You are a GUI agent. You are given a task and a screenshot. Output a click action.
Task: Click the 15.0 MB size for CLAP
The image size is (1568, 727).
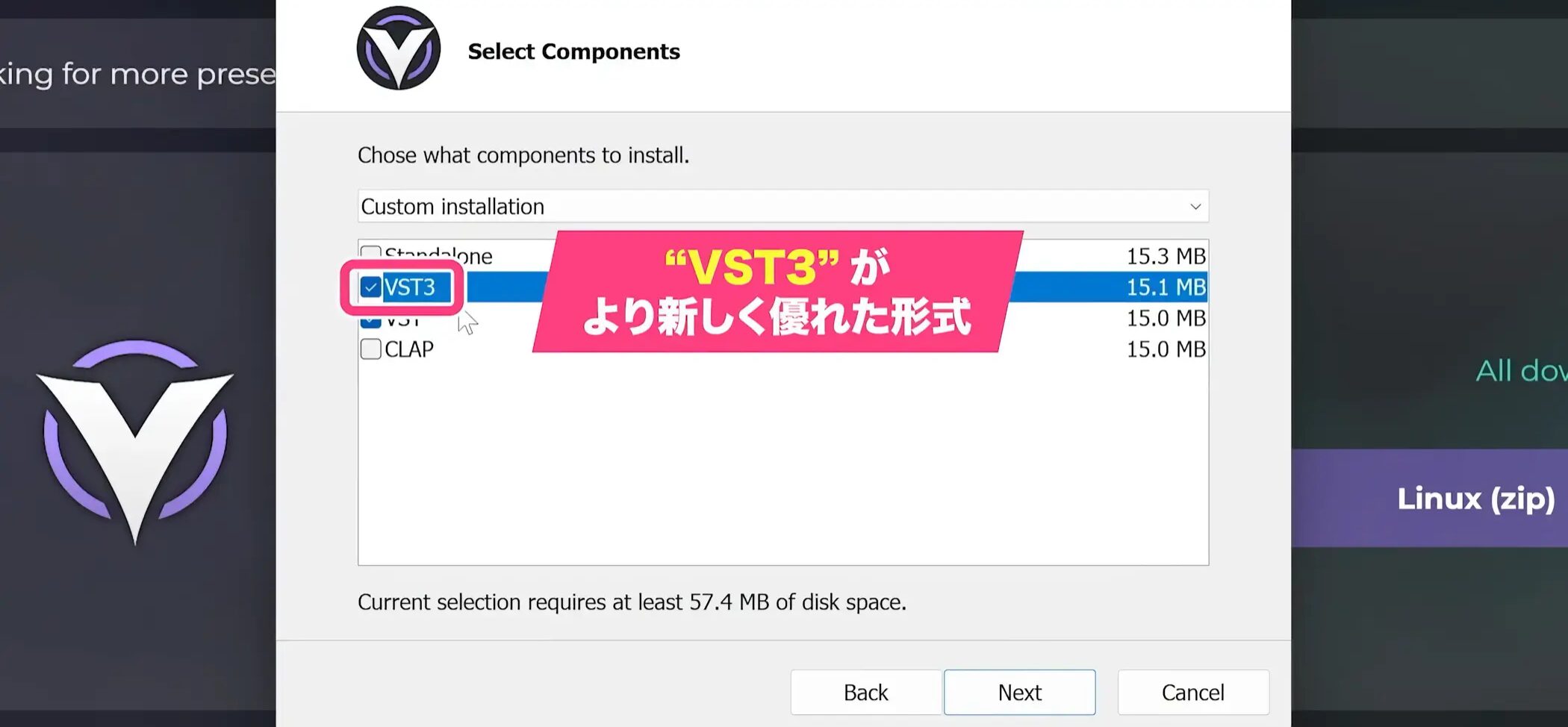(x=1166, y=349)
